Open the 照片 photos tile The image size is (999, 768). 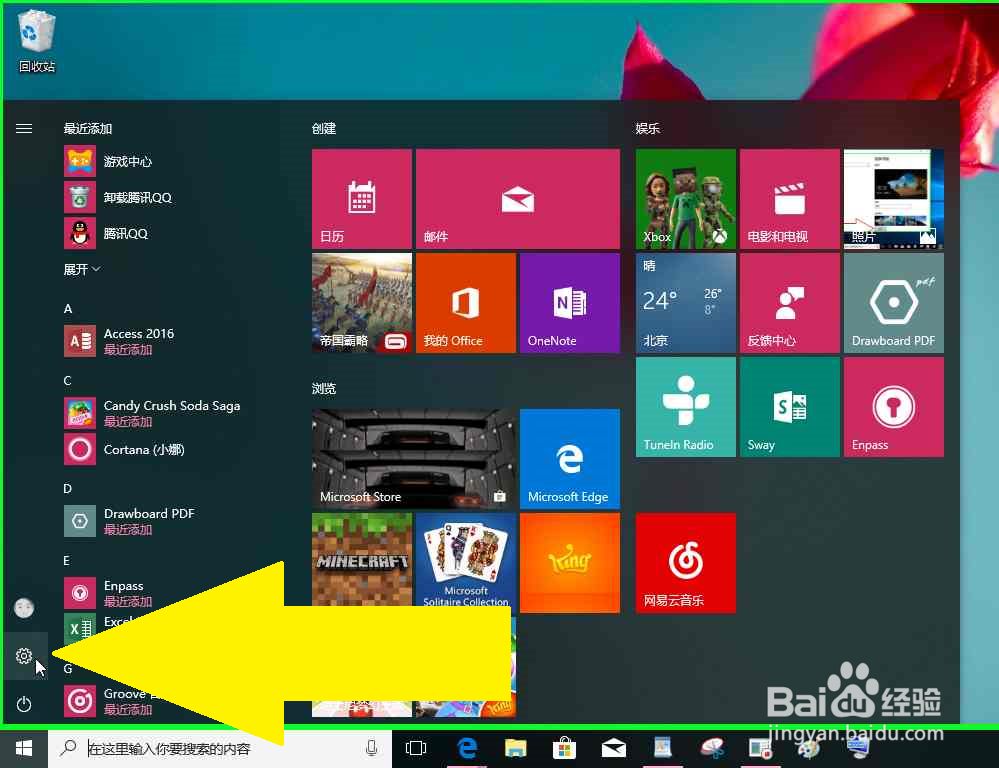pos(893,199)
